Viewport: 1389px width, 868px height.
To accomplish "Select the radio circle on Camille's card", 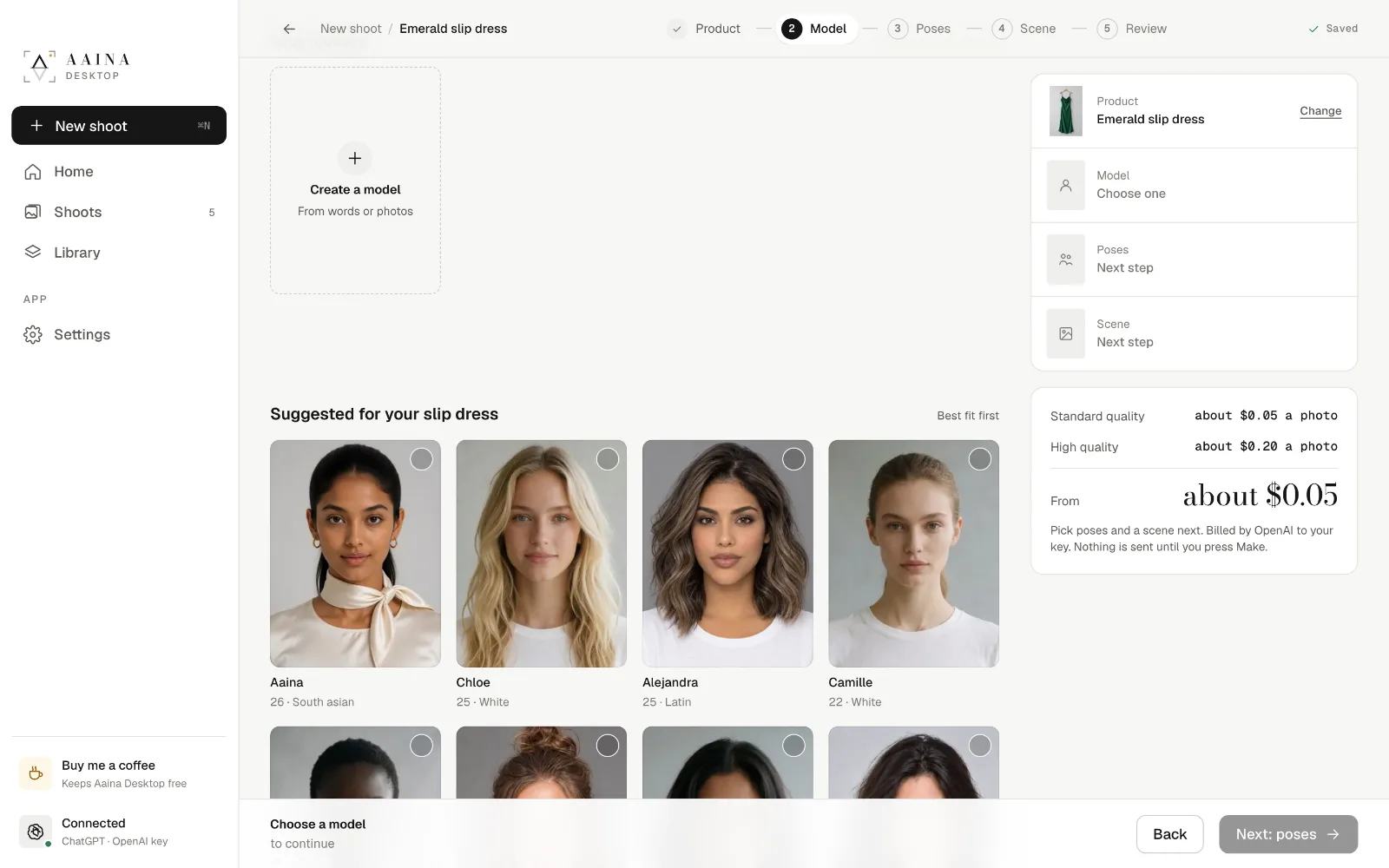I will (x=979, y=459).
